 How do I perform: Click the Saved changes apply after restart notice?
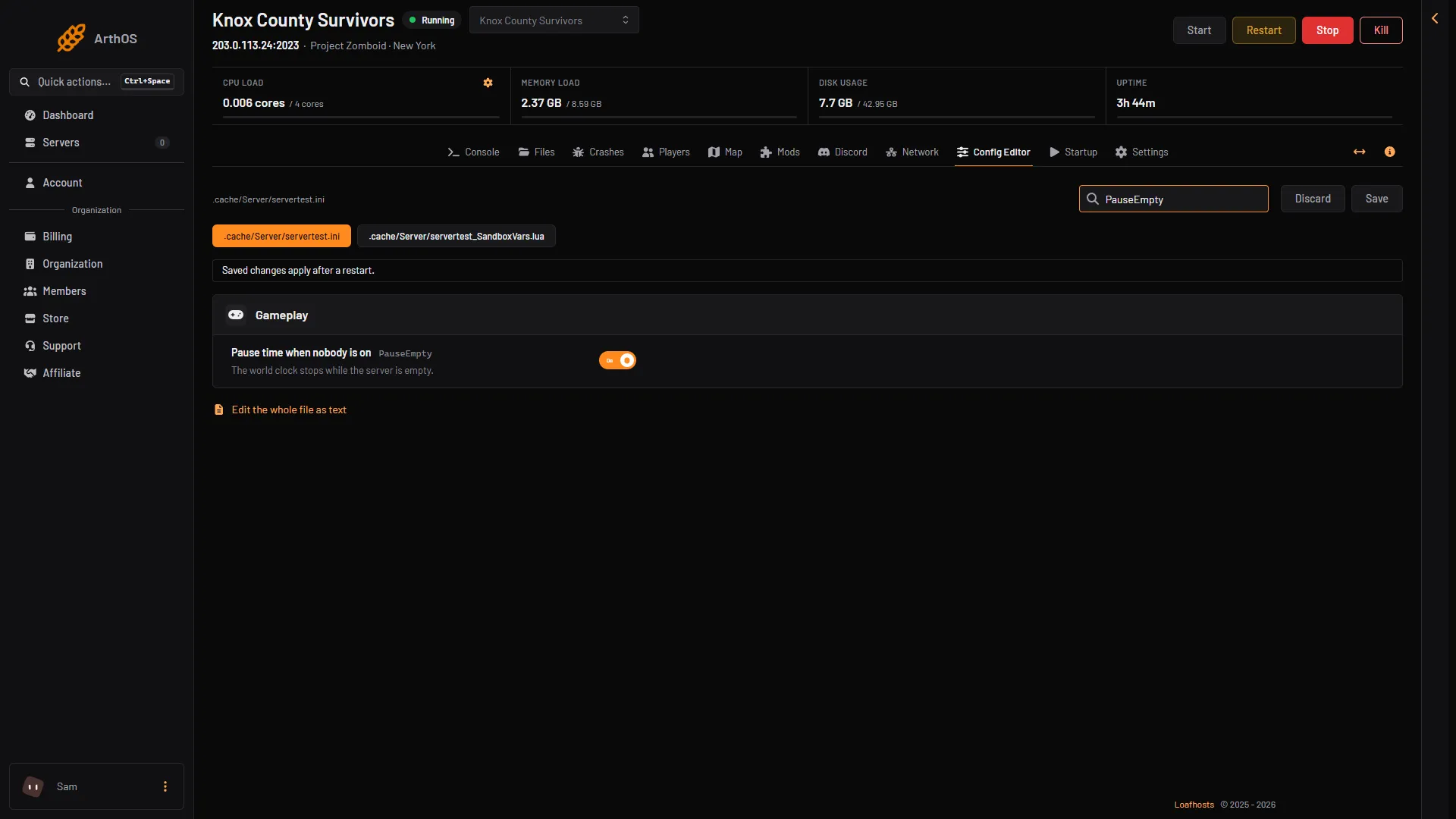tap(807, 271)
